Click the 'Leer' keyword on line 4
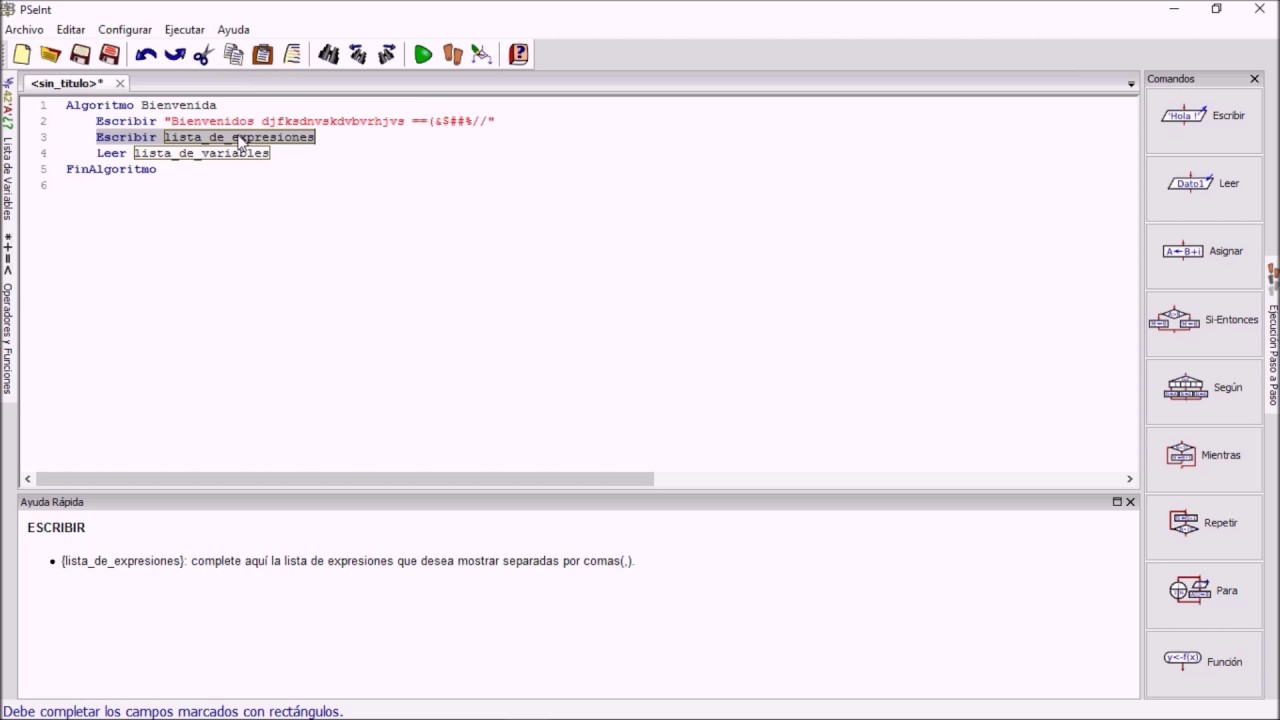 pyautogui.click(x=111, y=153)
